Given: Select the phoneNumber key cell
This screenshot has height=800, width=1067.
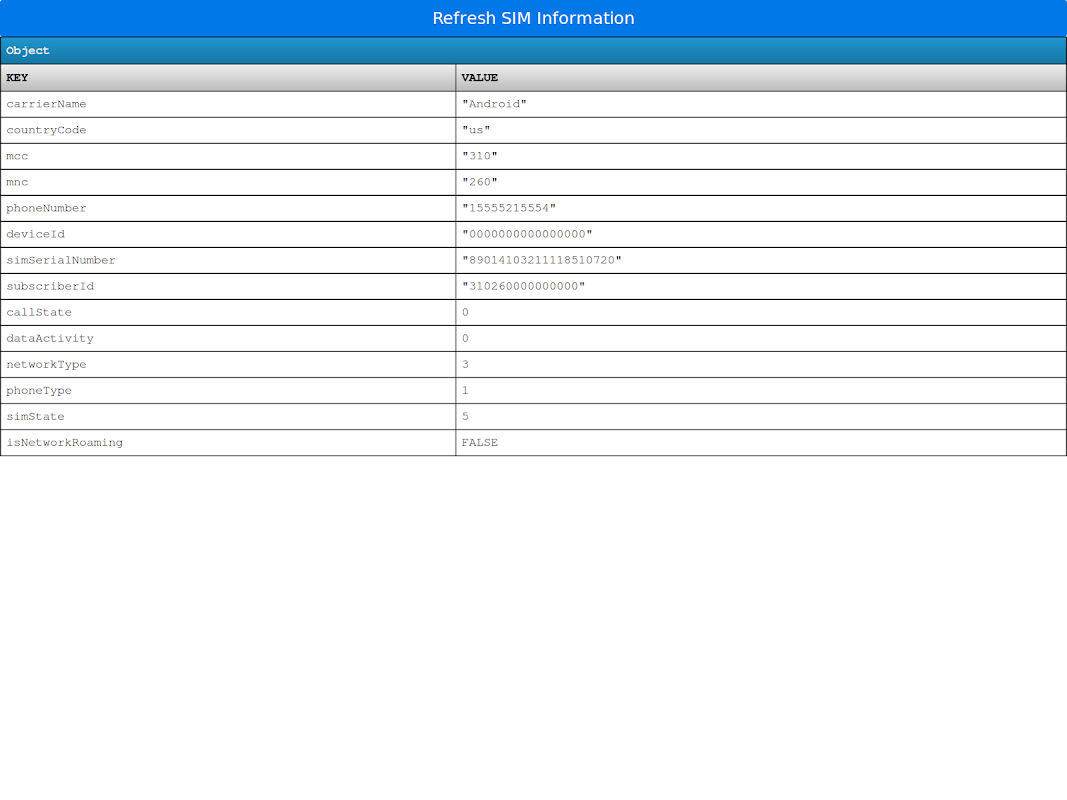Looking at the screenshot, I should click(x=228, y=208).
